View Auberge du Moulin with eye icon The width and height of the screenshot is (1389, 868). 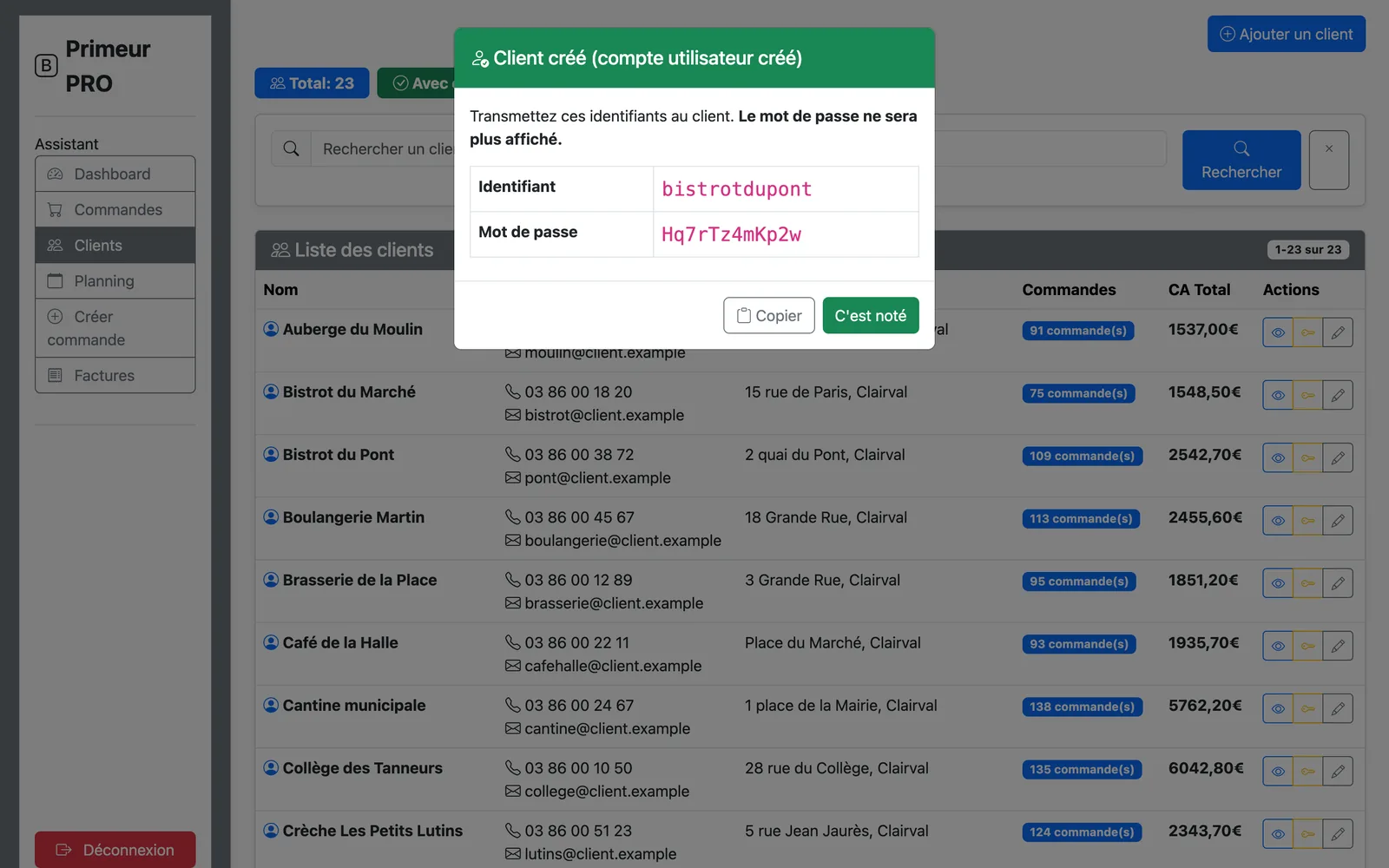pos(1278,332)
